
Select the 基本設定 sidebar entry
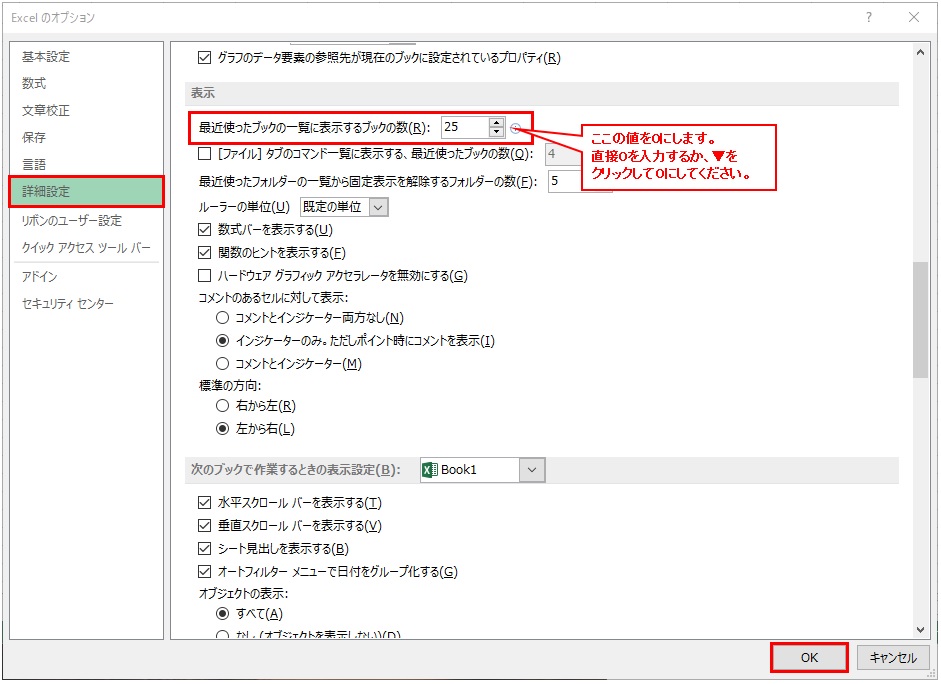point(48,58)
